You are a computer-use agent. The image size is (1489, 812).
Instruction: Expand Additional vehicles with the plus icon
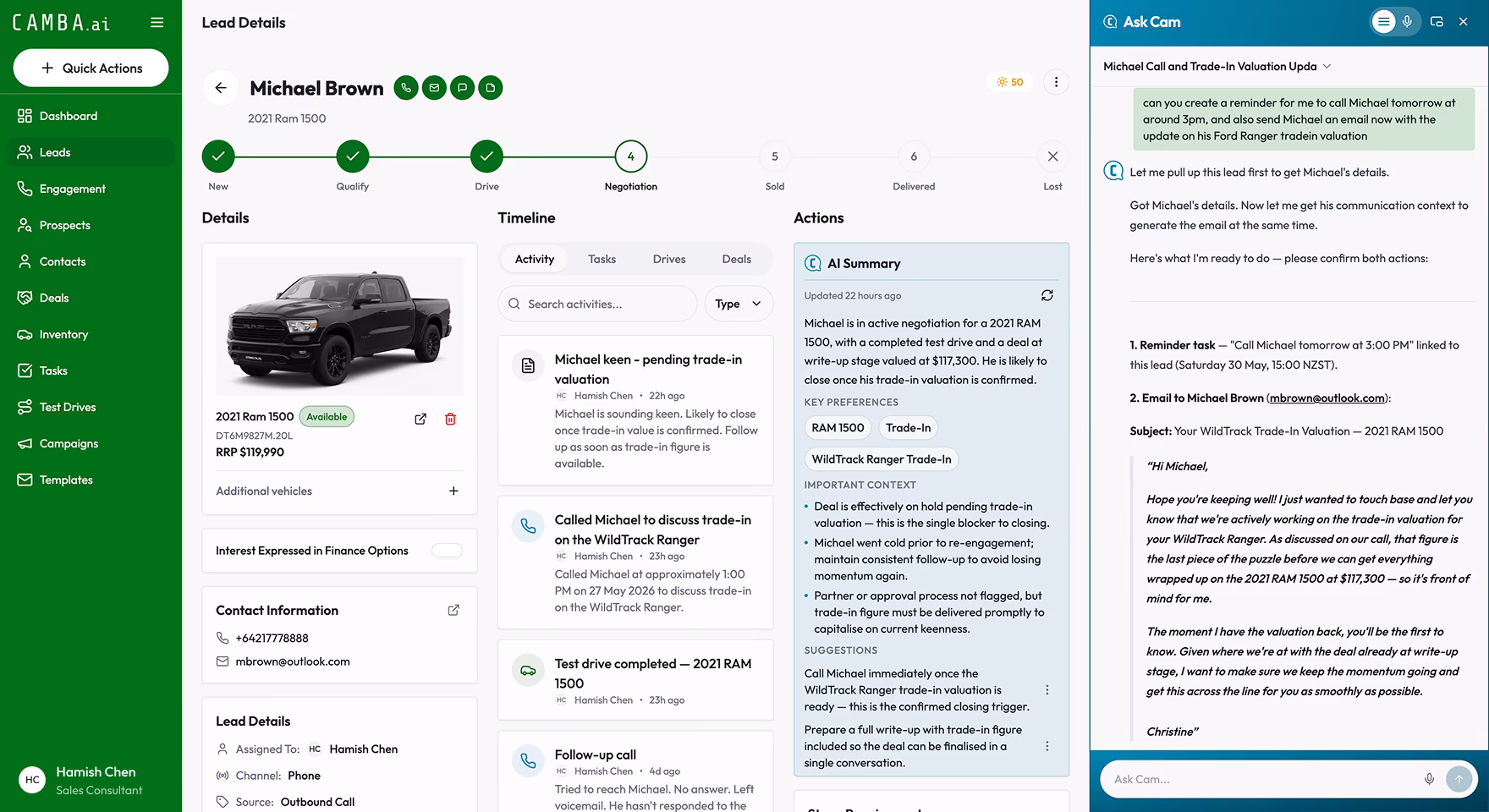pyautogui.click(x=453, y=491)
